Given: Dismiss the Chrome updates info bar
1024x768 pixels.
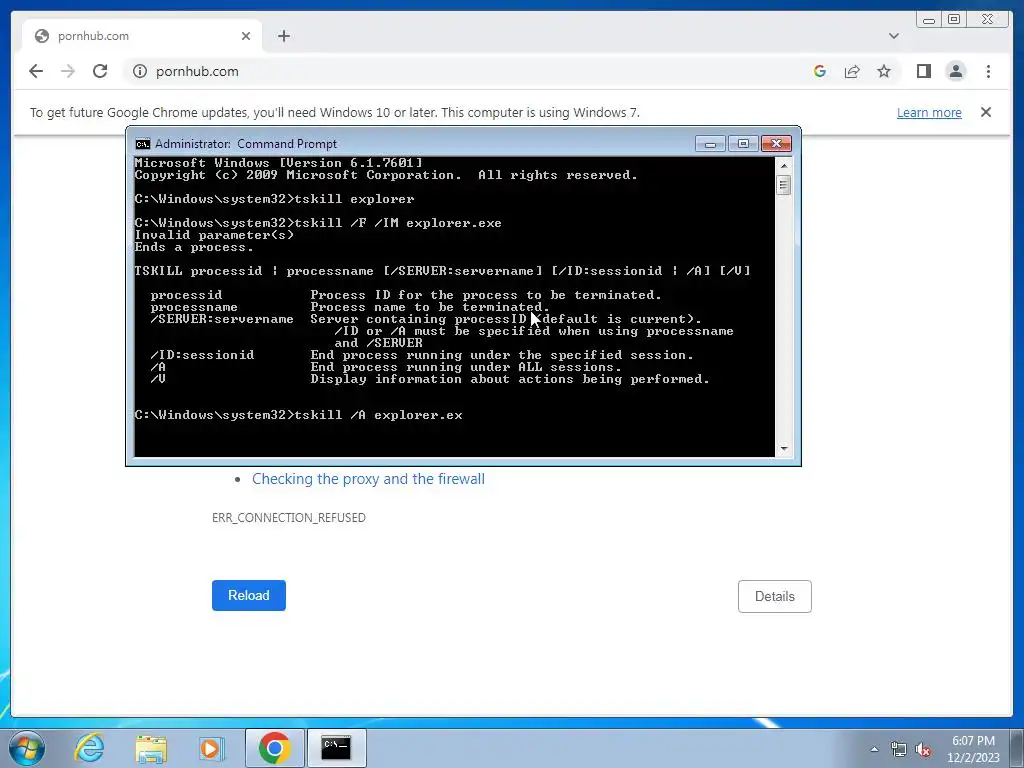Looking at the screenshot, I should pyautogui.click(x=986, y=112).
